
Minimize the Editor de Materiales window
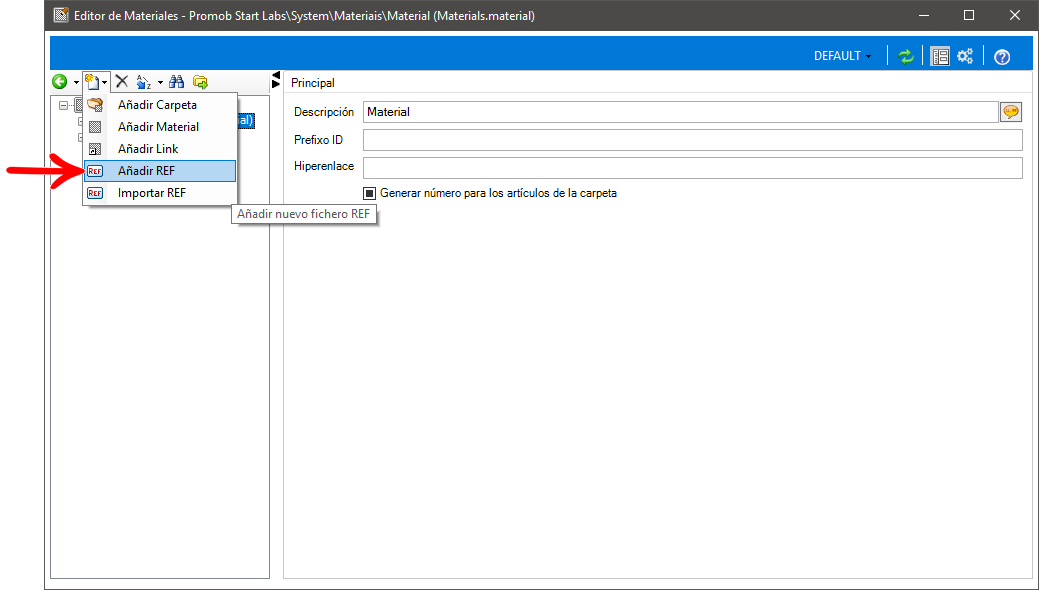coord(924,15)
